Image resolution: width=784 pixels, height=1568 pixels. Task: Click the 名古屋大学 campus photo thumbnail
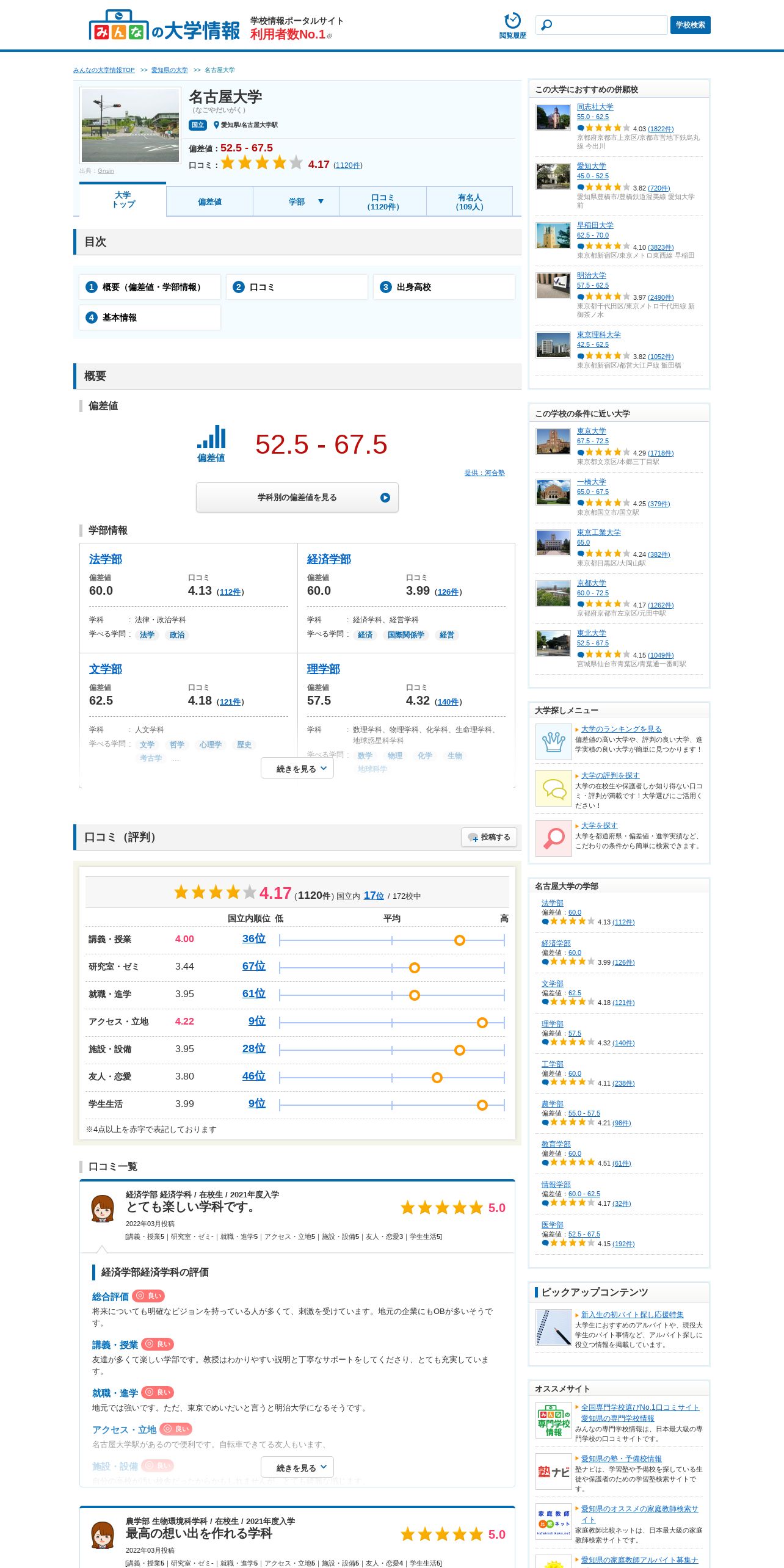pos(131,125)
